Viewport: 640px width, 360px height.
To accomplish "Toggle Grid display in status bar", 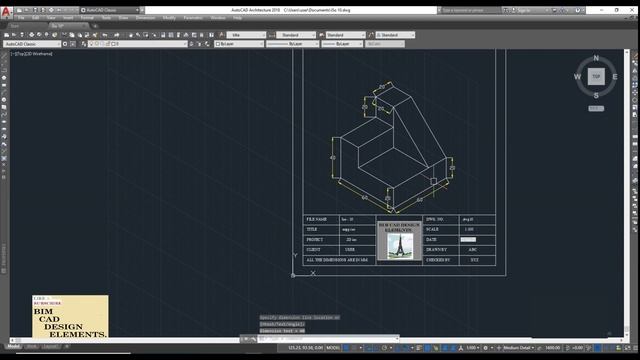I will (346, 348).
